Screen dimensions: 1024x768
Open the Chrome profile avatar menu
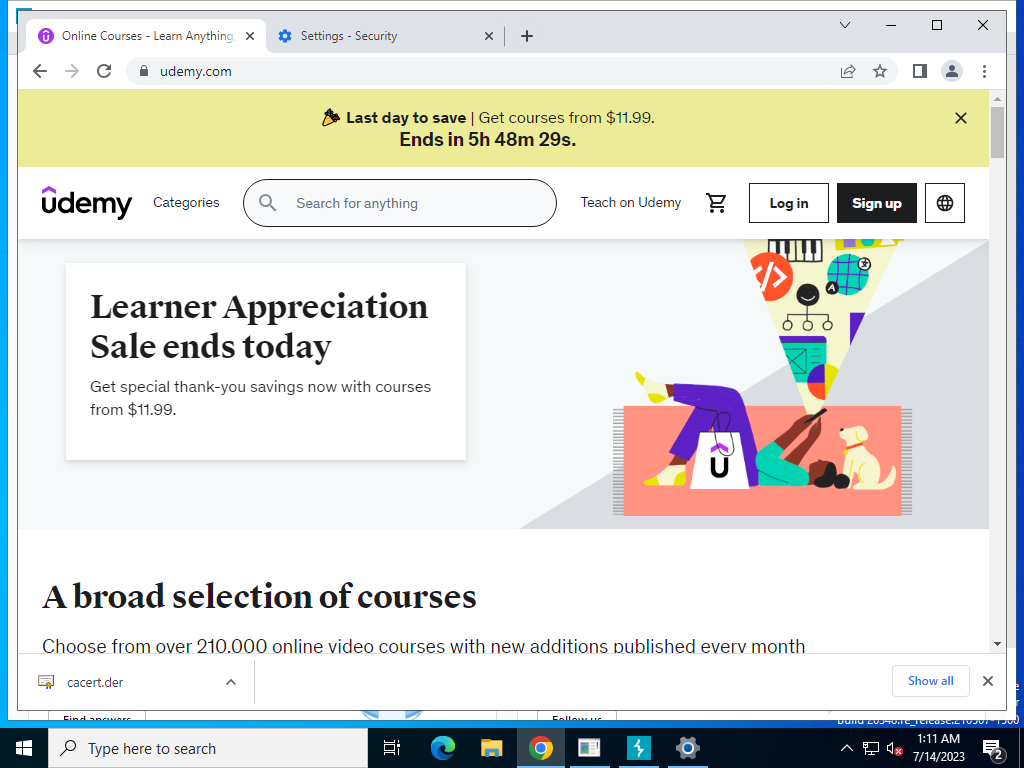pyautogui.click(x=952, y=71)
